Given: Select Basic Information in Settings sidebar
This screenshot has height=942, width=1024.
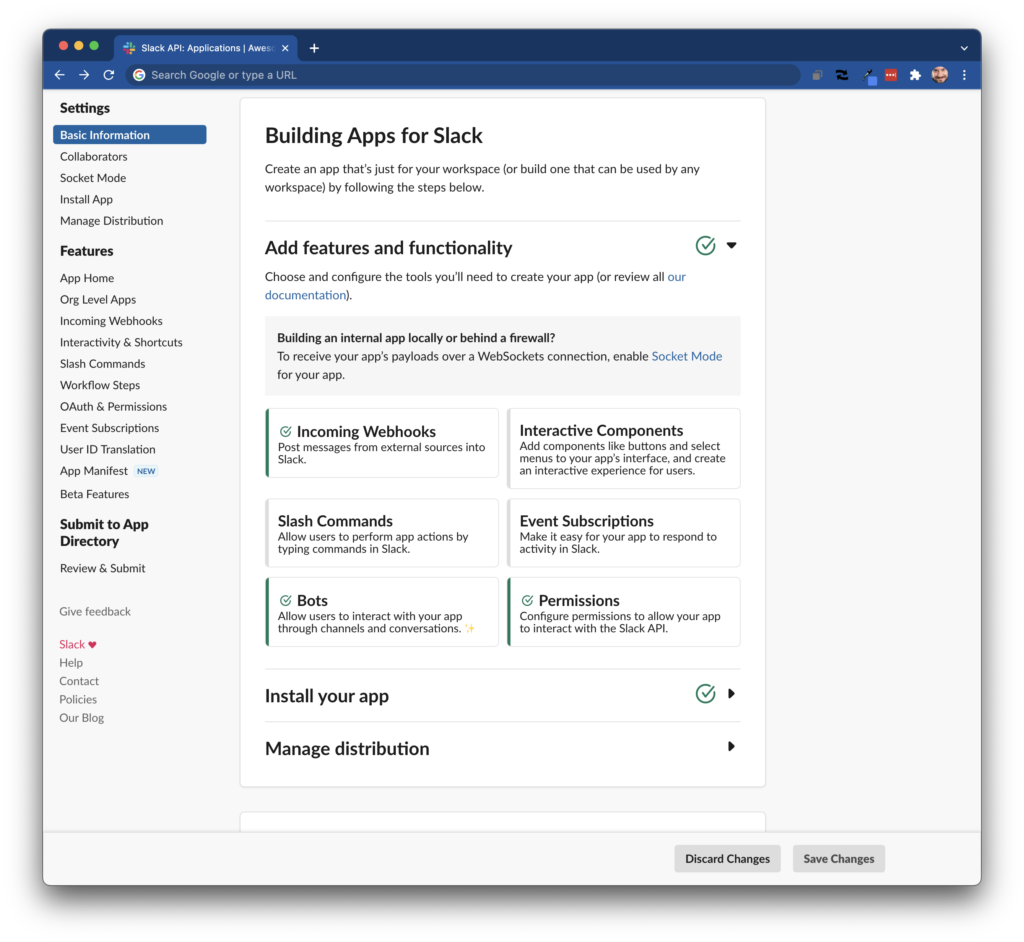Looking at the screenshot, I should coord(130,135).
